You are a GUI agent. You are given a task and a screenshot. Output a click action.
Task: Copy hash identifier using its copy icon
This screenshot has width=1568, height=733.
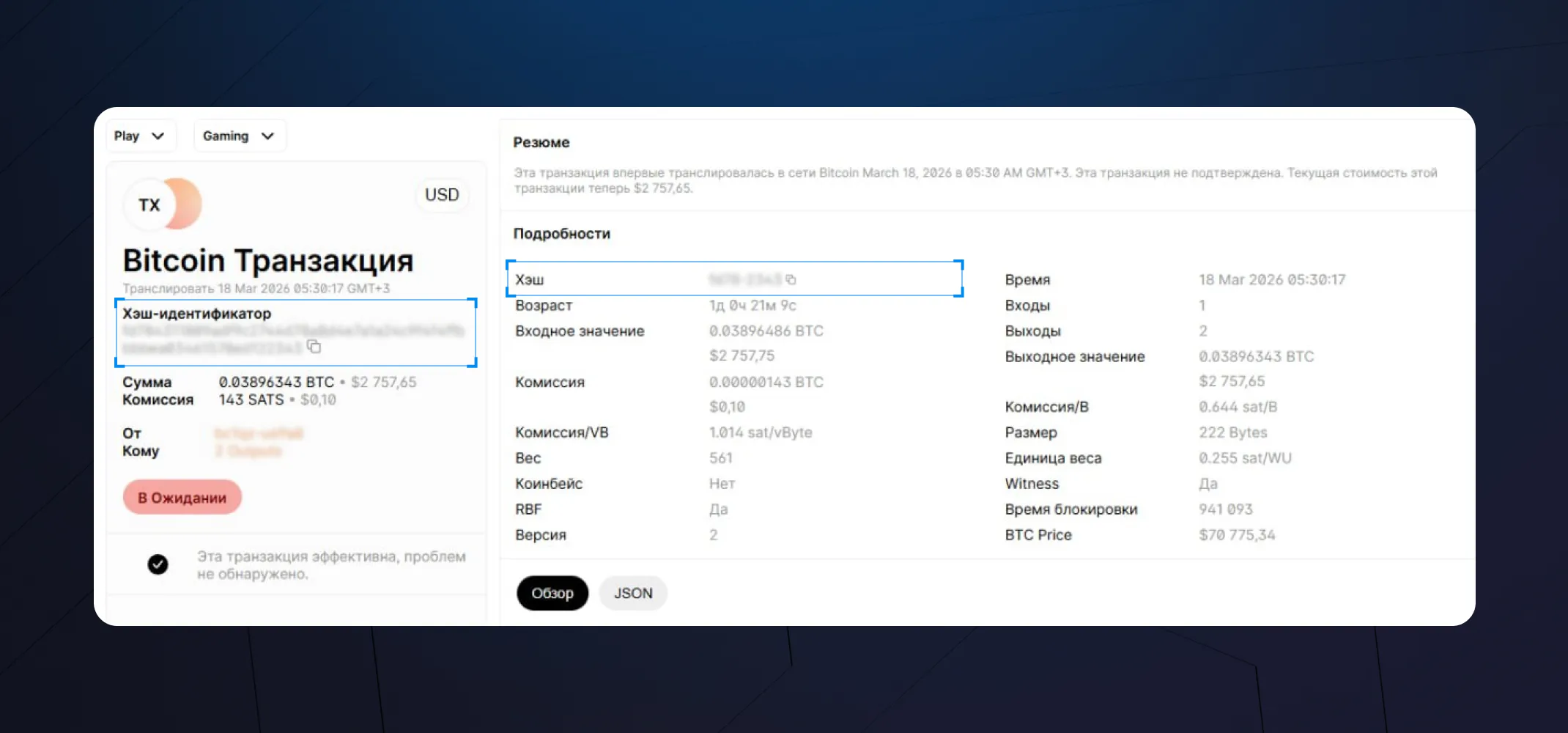(x=314, y=347)
